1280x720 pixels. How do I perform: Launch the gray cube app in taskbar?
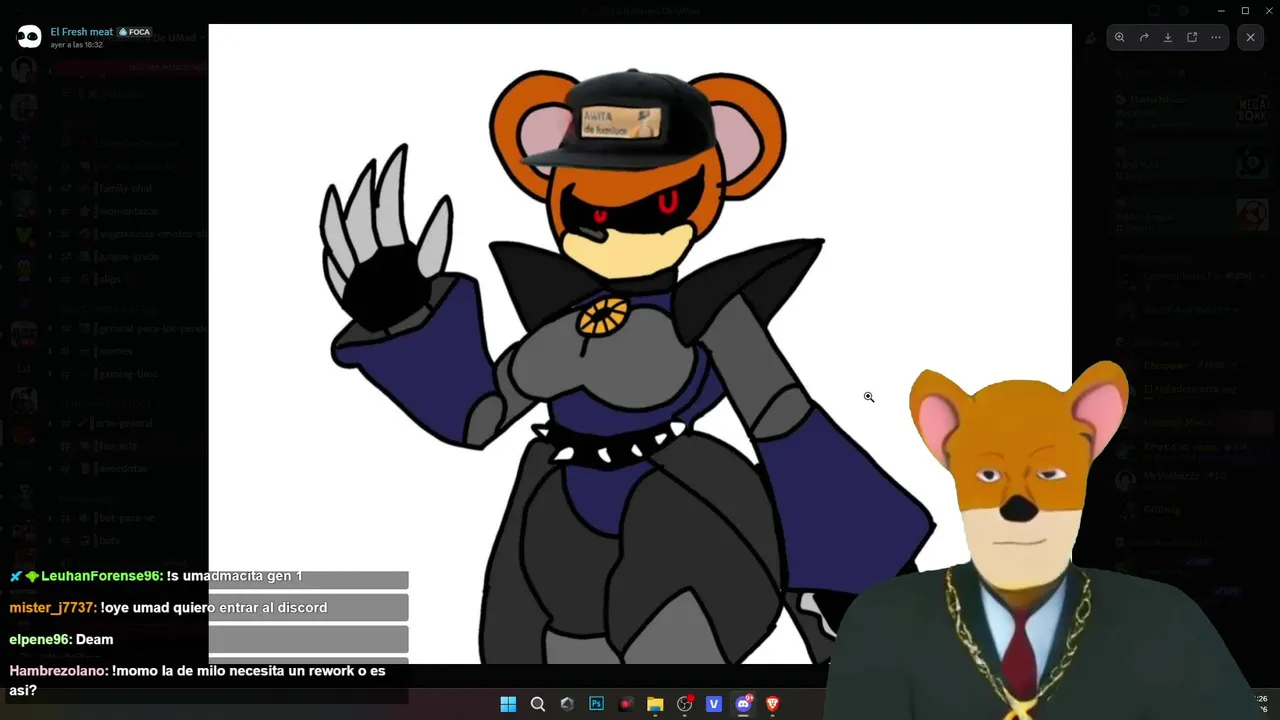[x=567, y=704]
